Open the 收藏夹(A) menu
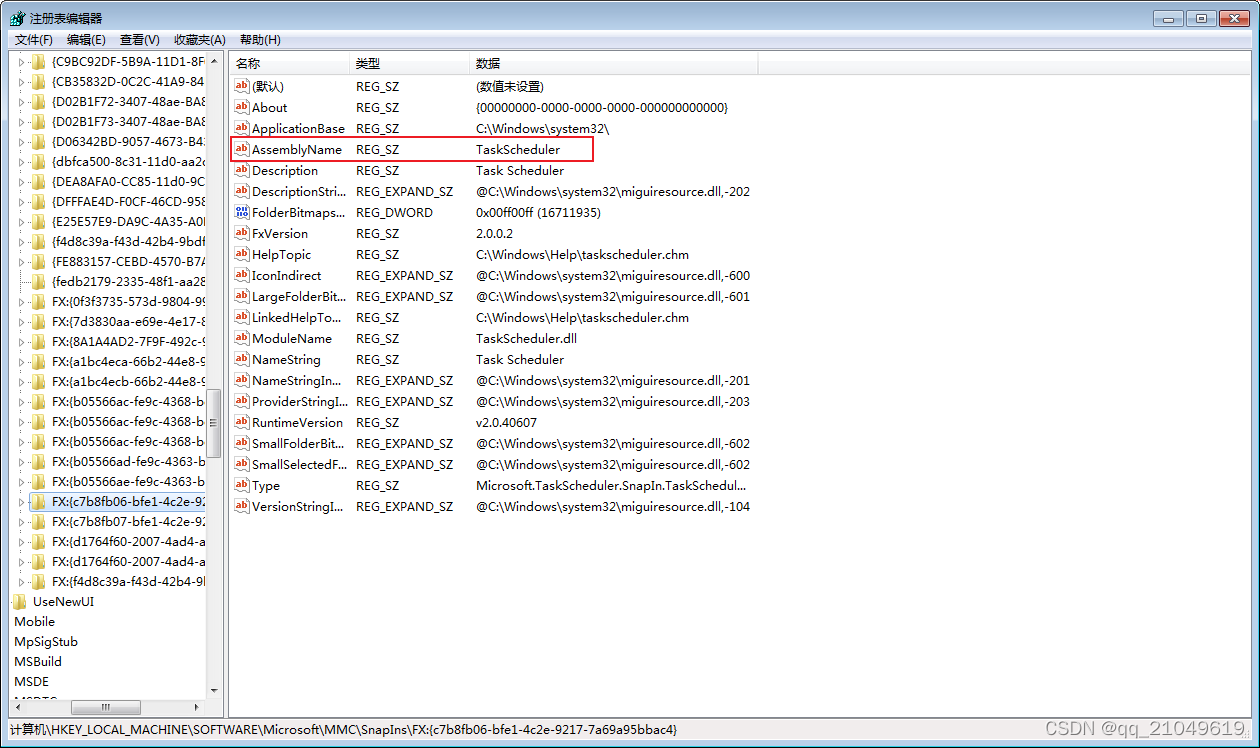The width and height of the screenshot is (1260, 748). [x=199, y=39]
